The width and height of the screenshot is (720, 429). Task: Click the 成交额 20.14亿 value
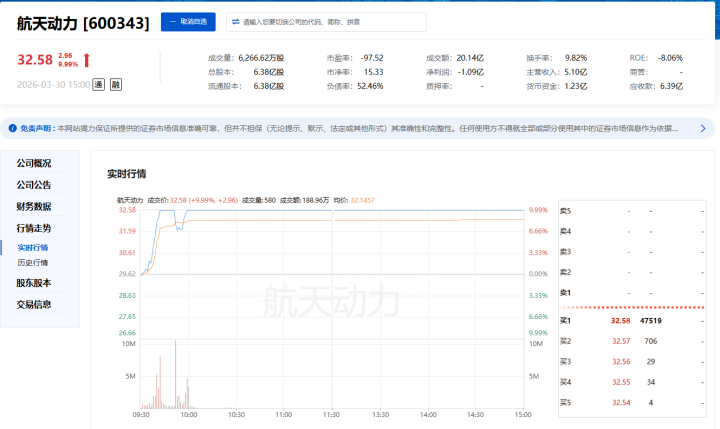pos(470,58)
